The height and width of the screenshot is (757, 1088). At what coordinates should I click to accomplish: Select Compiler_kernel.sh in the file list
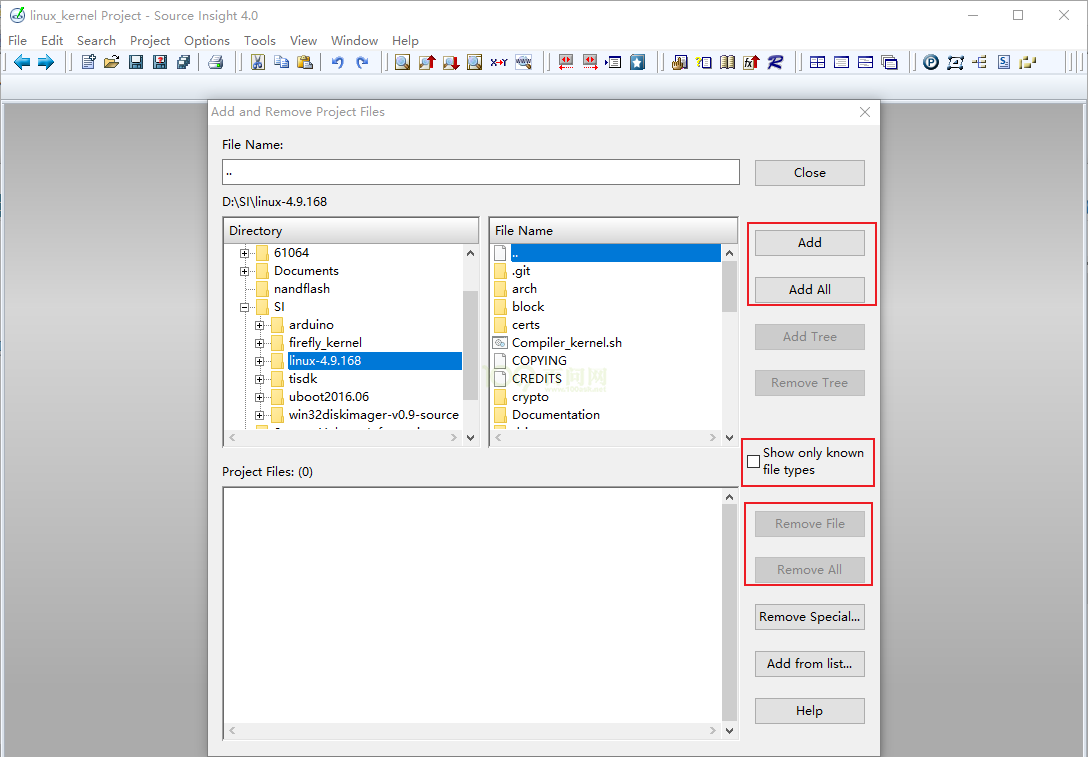567,343
